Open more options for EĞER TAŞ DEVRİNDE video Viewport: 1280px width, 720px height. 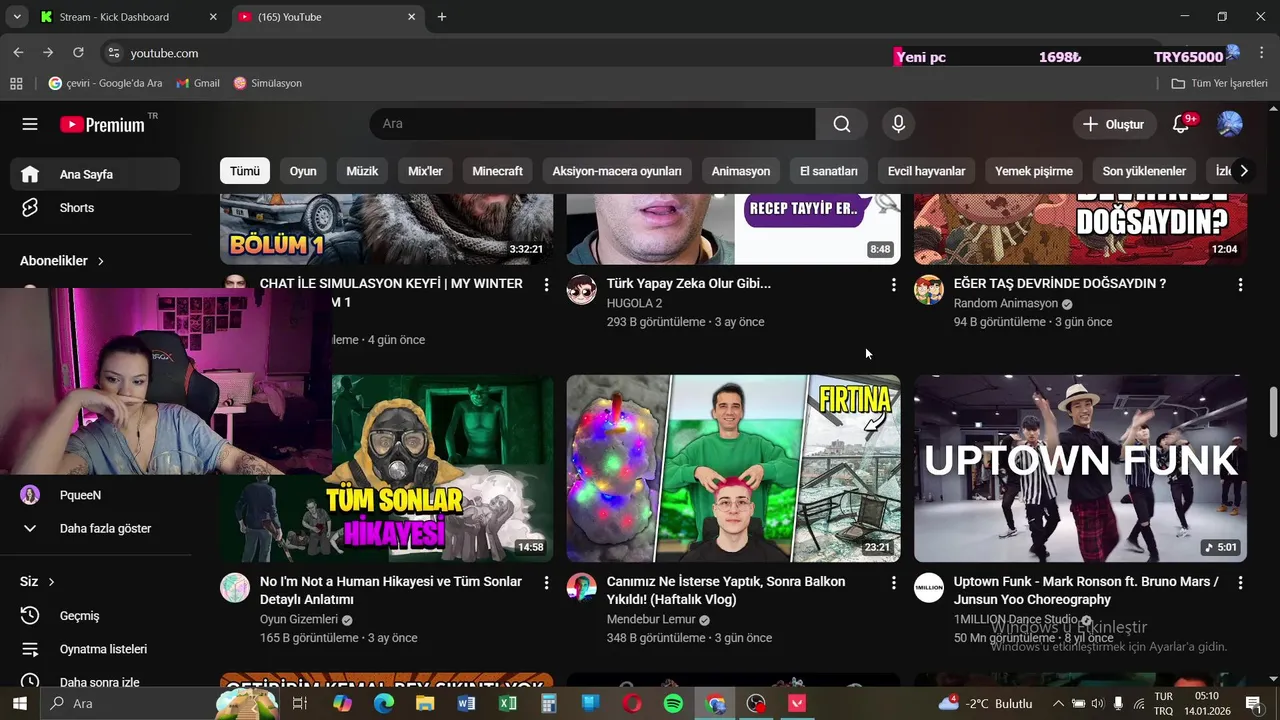coord(1240,285)
